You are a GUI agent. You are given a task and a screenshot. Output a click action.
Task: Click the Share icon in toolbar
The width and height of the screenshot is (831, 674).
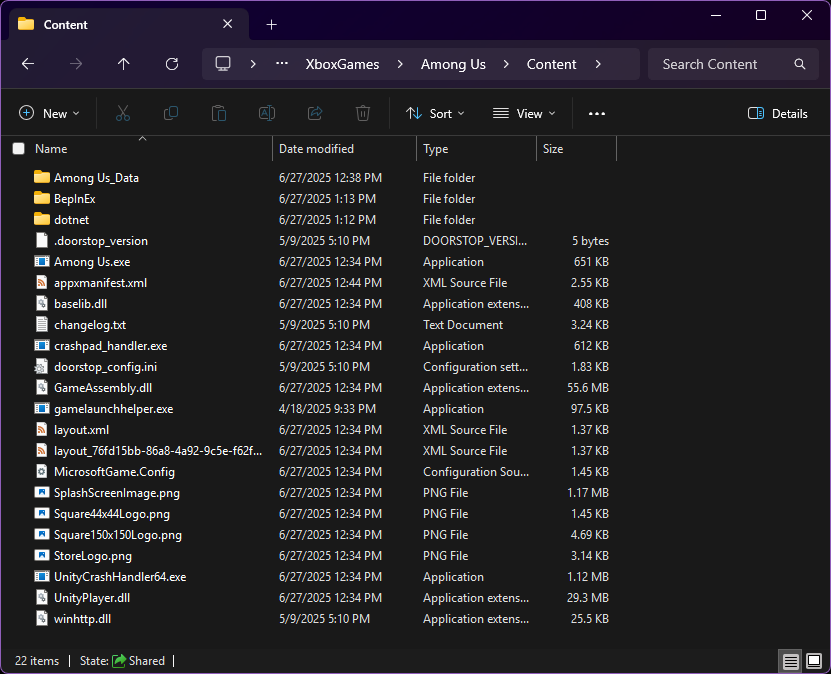click(x=315, y=113)
